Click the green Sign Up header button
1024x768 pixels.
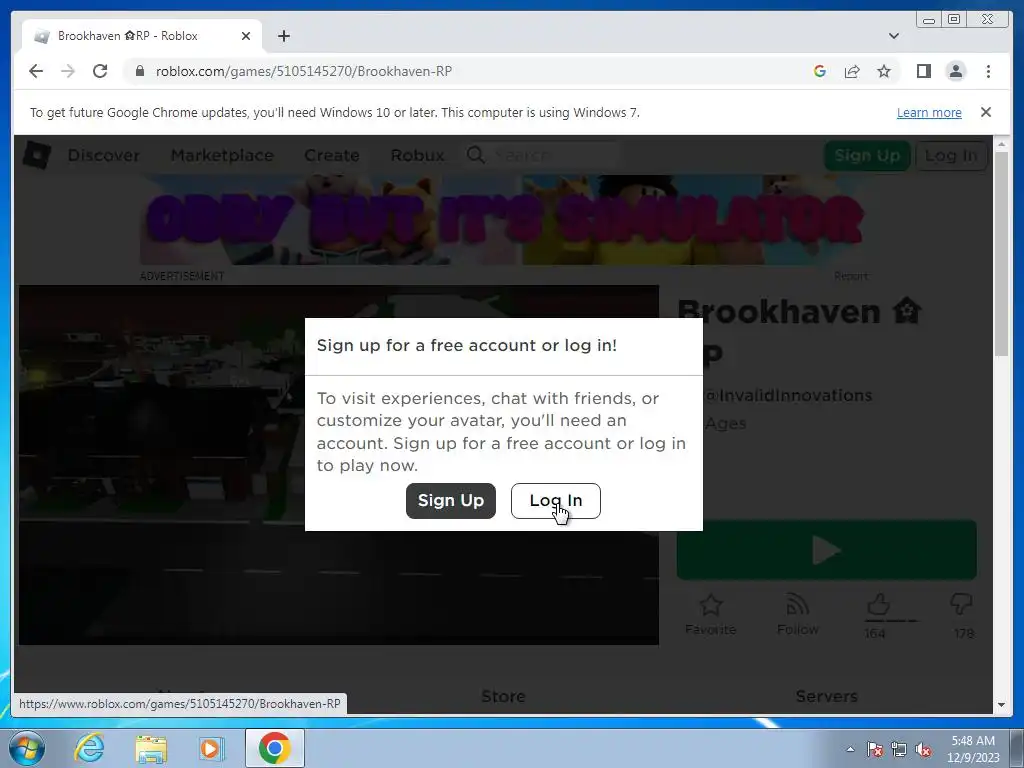pyautogui.click(x=867, y=155)
